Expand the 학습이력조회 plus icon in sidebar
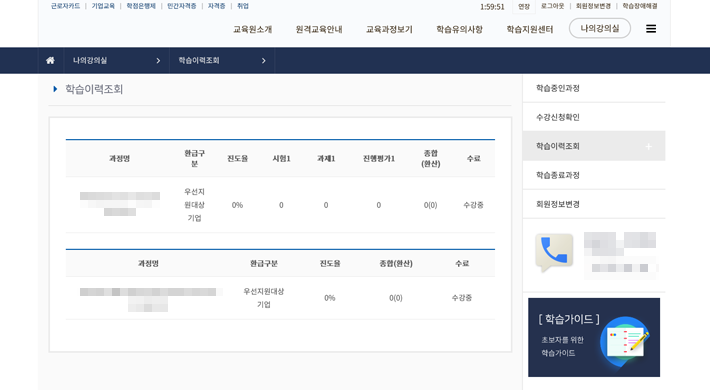The height and width of the screenshot is (390, 710). [648, 146]
